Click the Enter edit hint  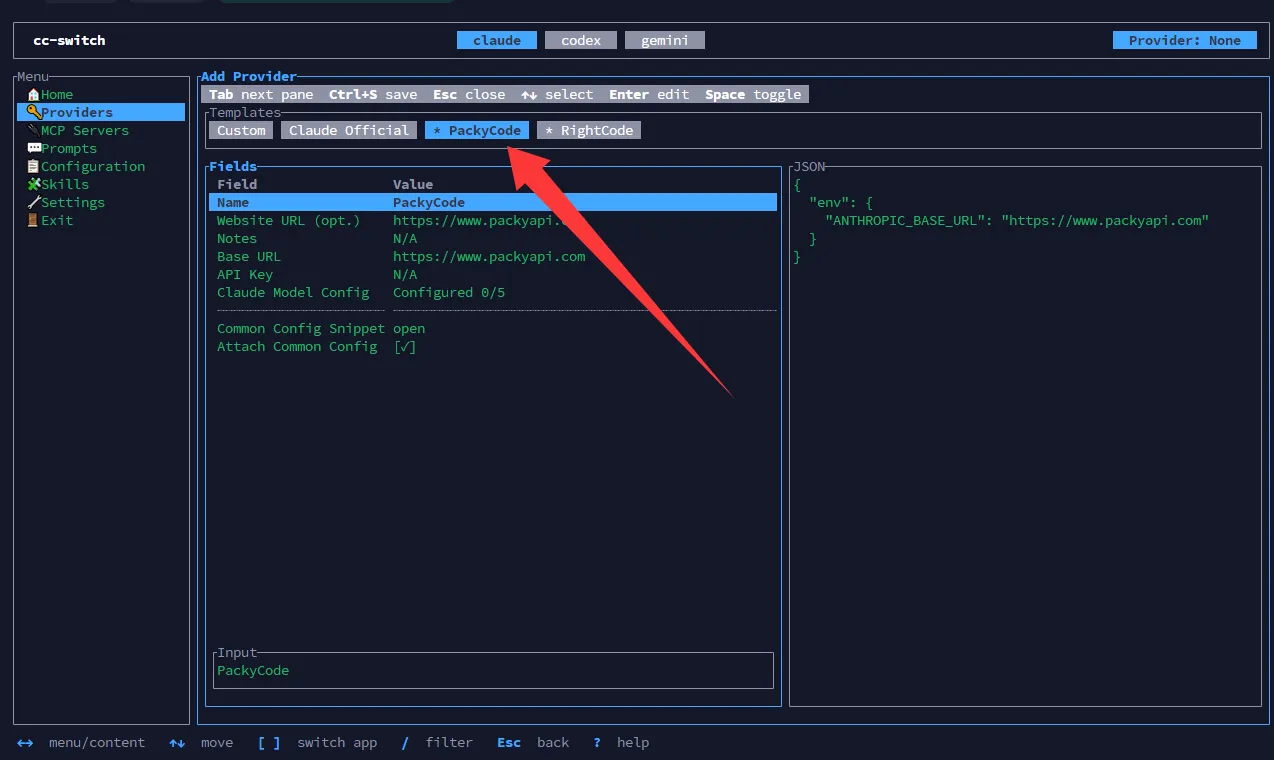point(649,95)
